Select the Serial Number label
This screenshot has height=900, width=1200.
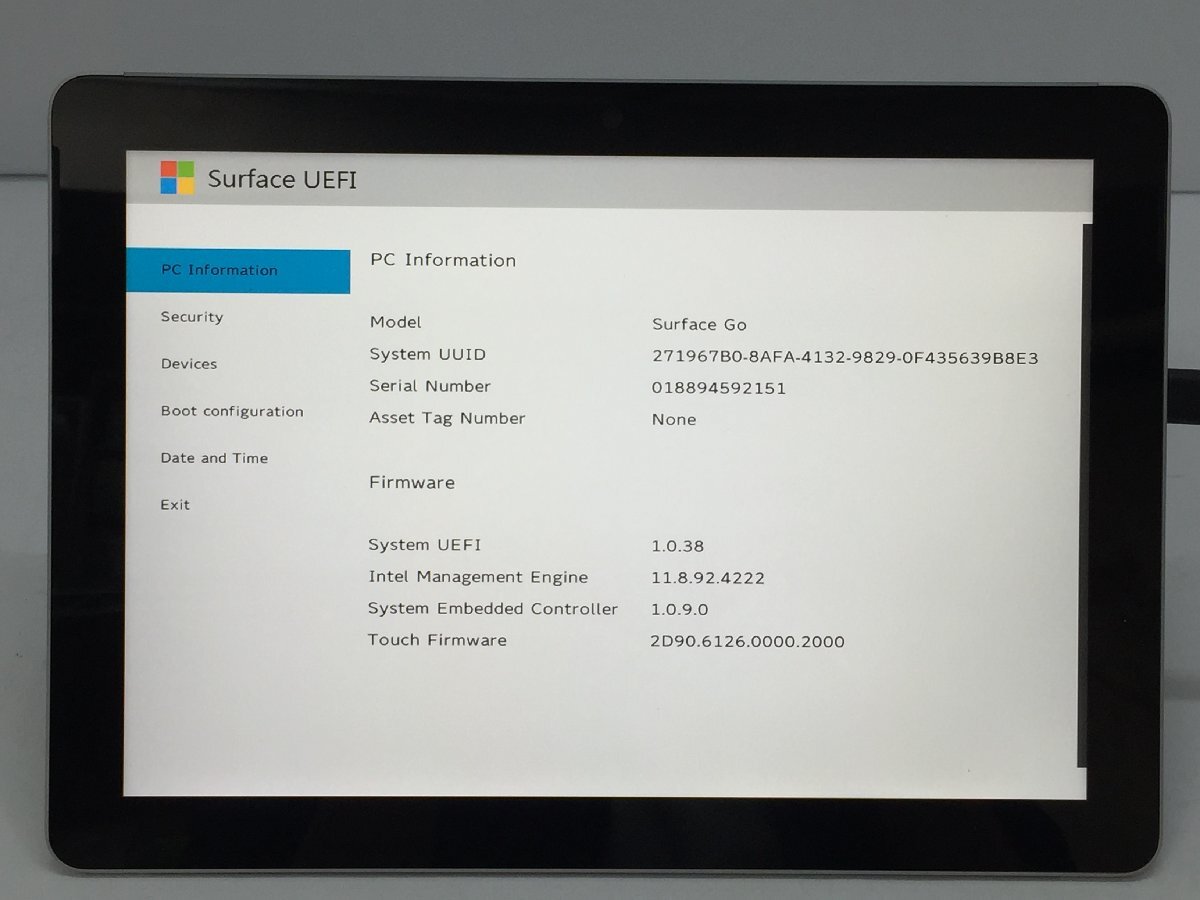430,386
